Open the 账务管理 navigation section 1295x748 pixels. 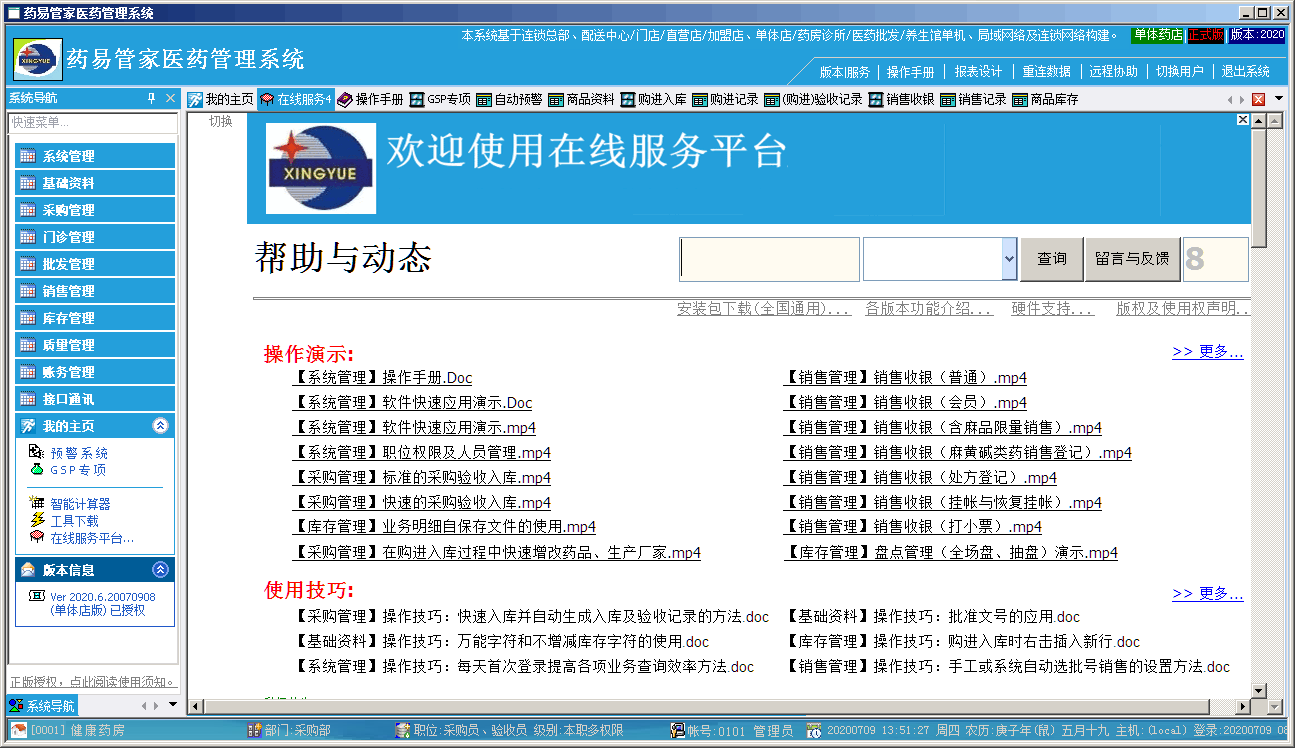95,372
